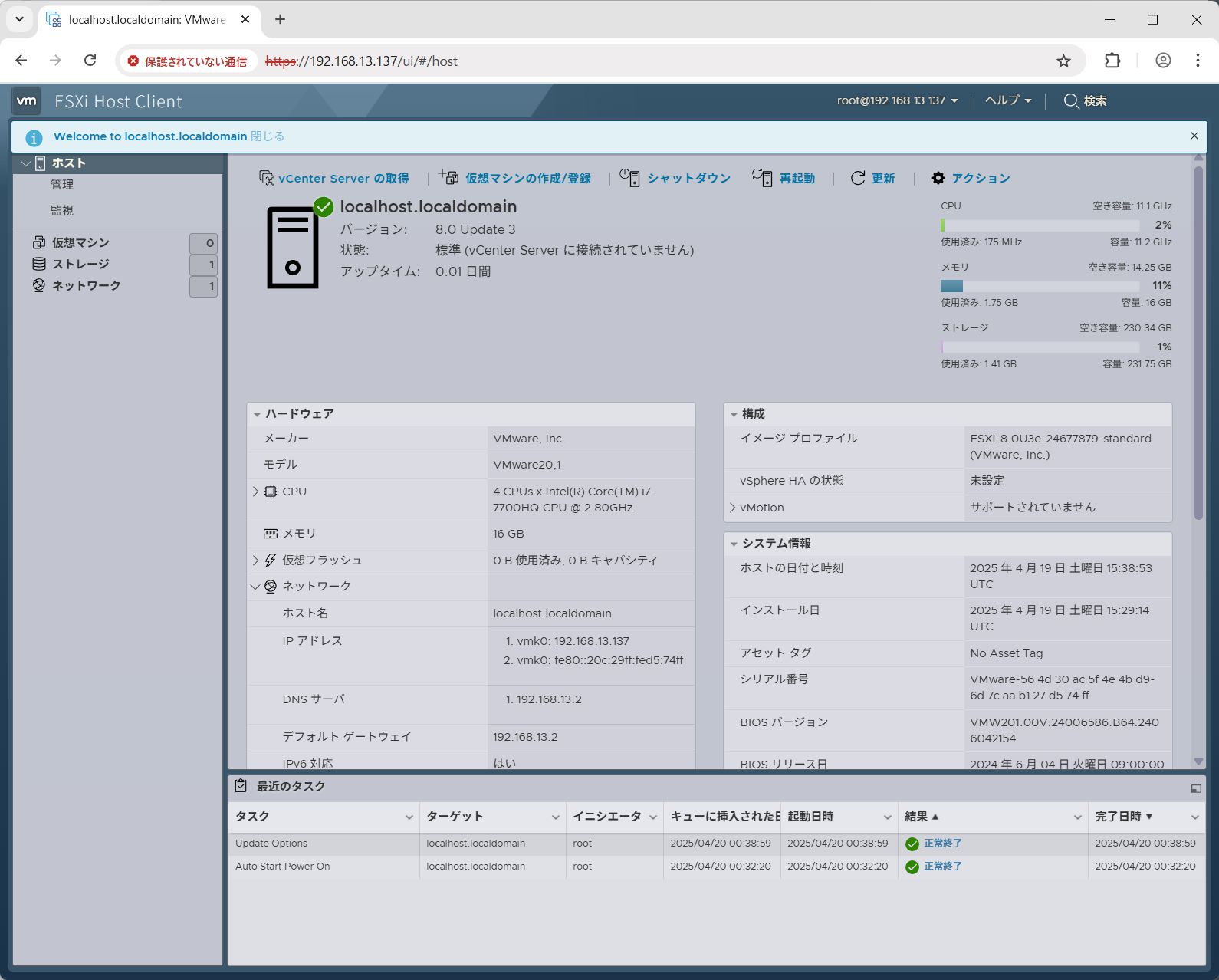The image size is (1219, 980).
Task: Click the ネットワーク sidebar globe icon
Action: point(39,285)
